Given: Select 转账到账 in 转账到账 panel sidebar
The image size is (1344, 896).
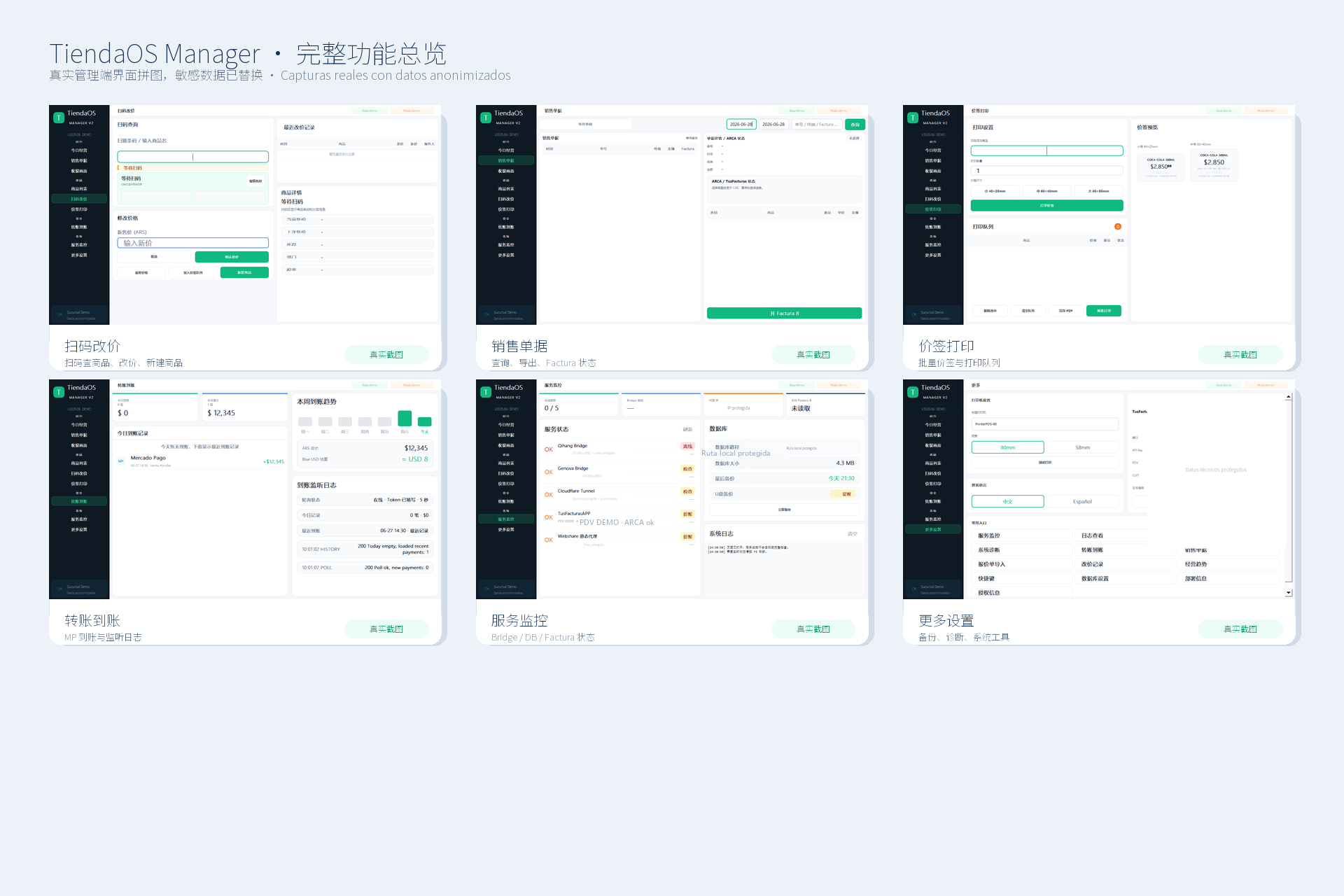Looking at the screenshot, I should click(x=79, y=501).
